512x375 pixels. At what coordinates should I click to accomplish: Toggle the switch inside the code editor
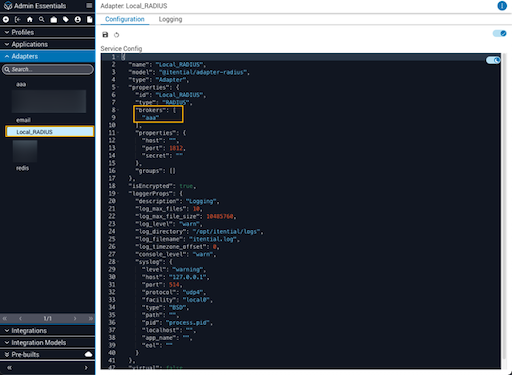pos(493,60)
